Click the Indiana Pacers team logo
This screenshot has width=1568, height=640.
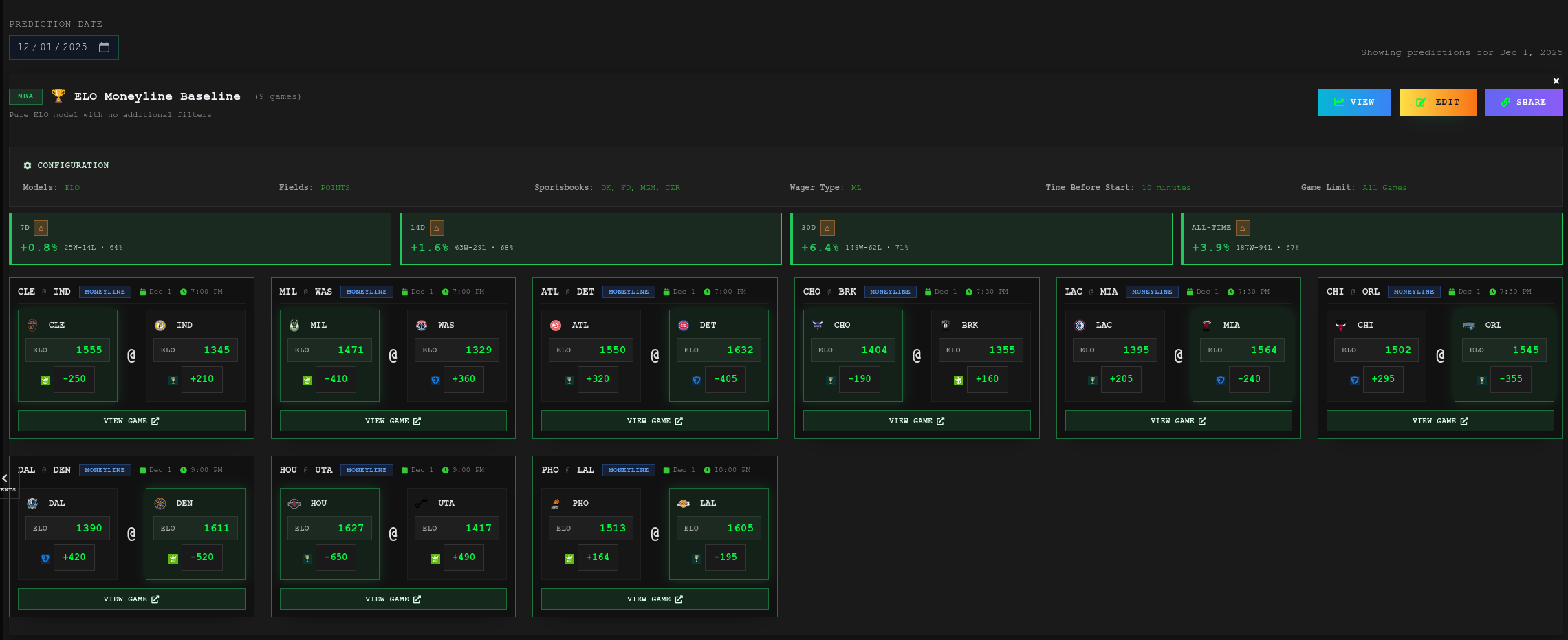pyautogui.click(x=160, y=326)
